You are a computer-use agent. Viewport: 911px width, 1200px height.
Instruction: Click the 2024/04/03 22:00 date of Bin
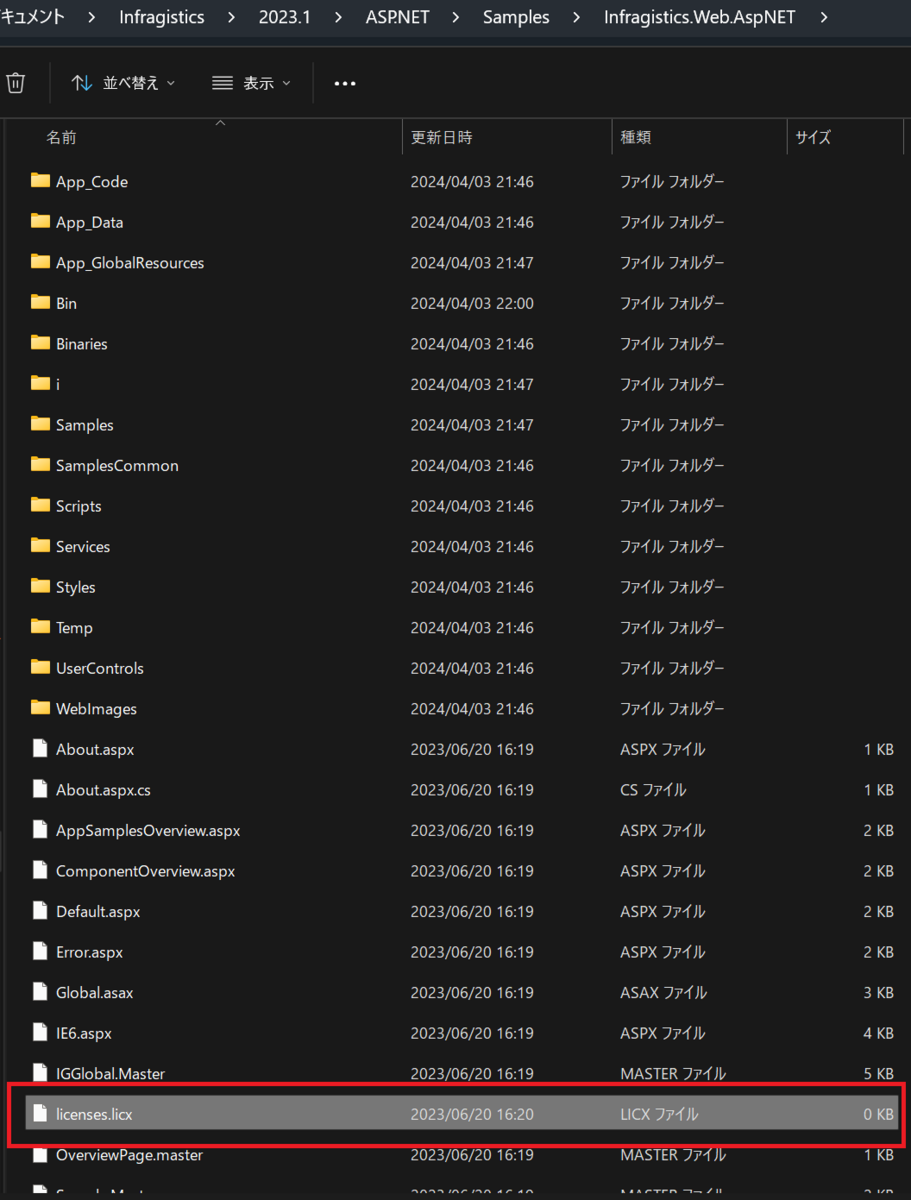[472, 303]
